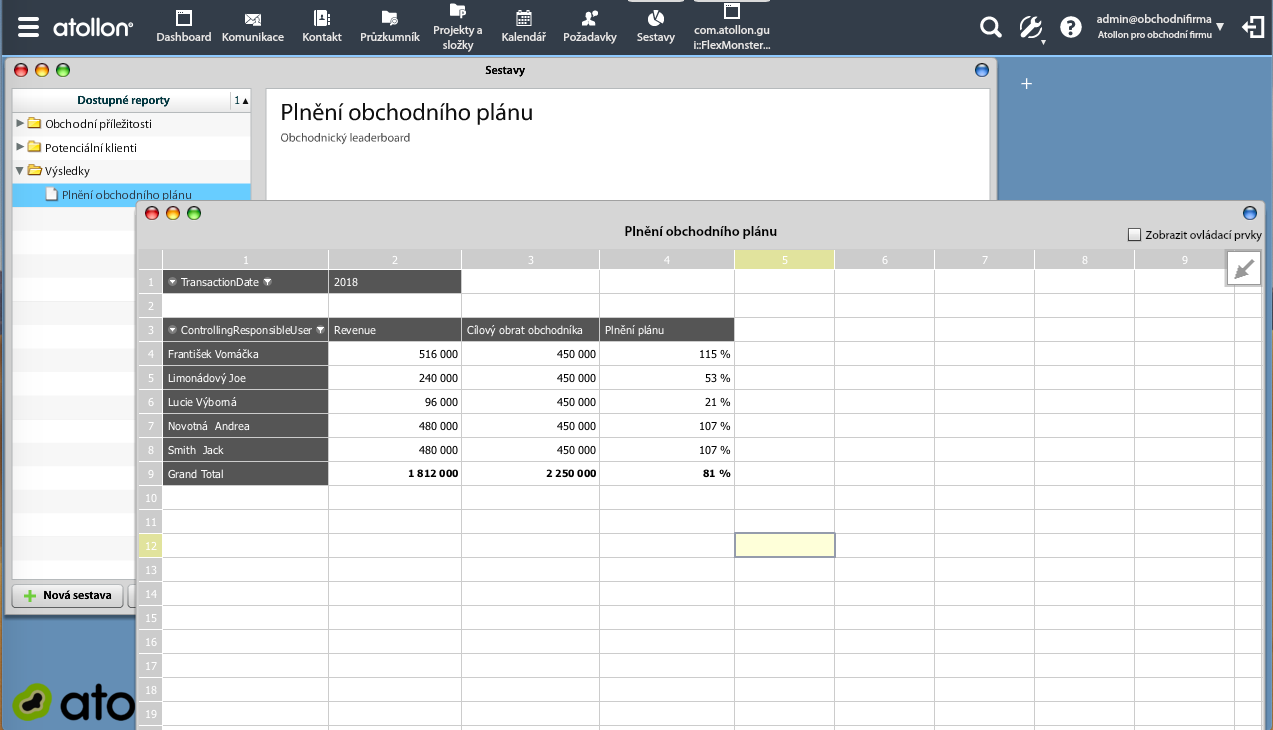Open the Kalendář module
This screenshot has height=730, width=1273.
click(x=523, y=27)
